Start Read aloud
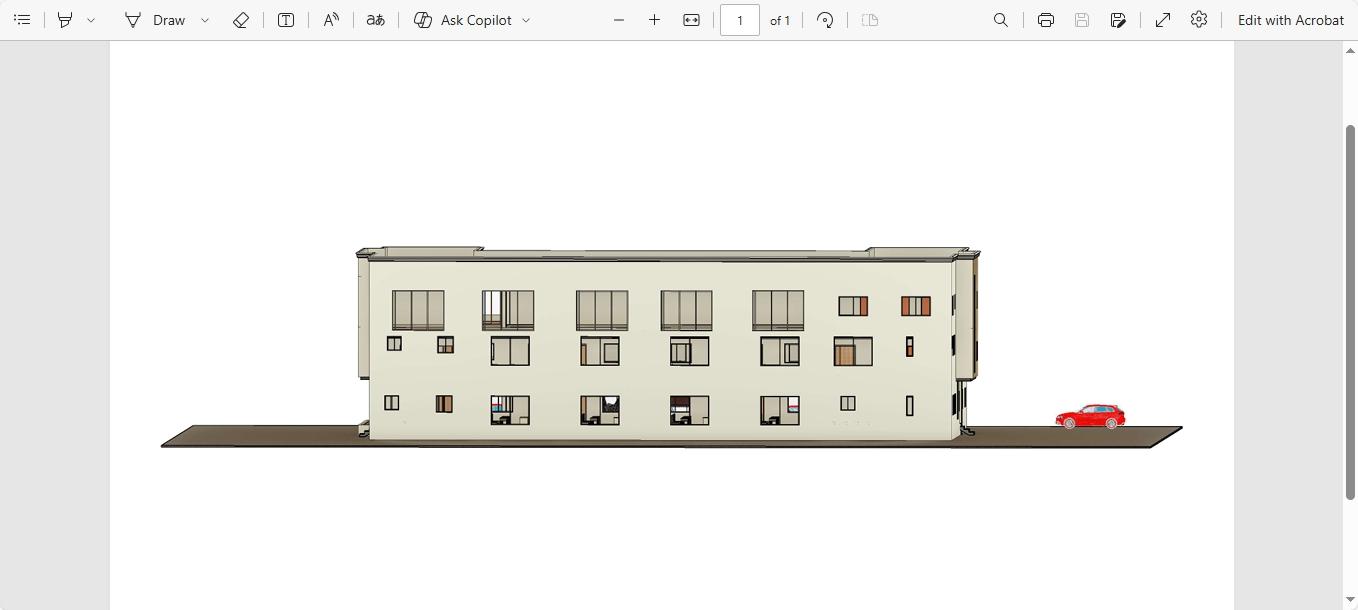 (x=331, y=20)
